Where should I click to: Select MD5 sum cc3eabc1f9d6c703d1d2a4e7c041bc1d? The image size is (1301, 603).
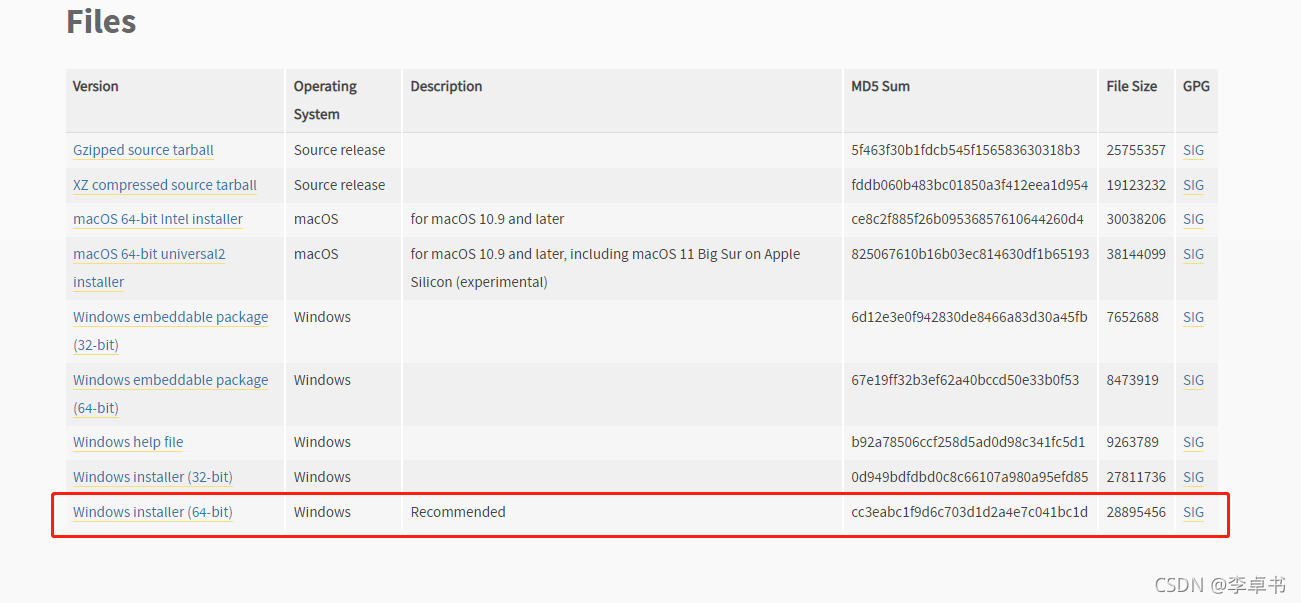pyautogui.click(x=970, y=512)
